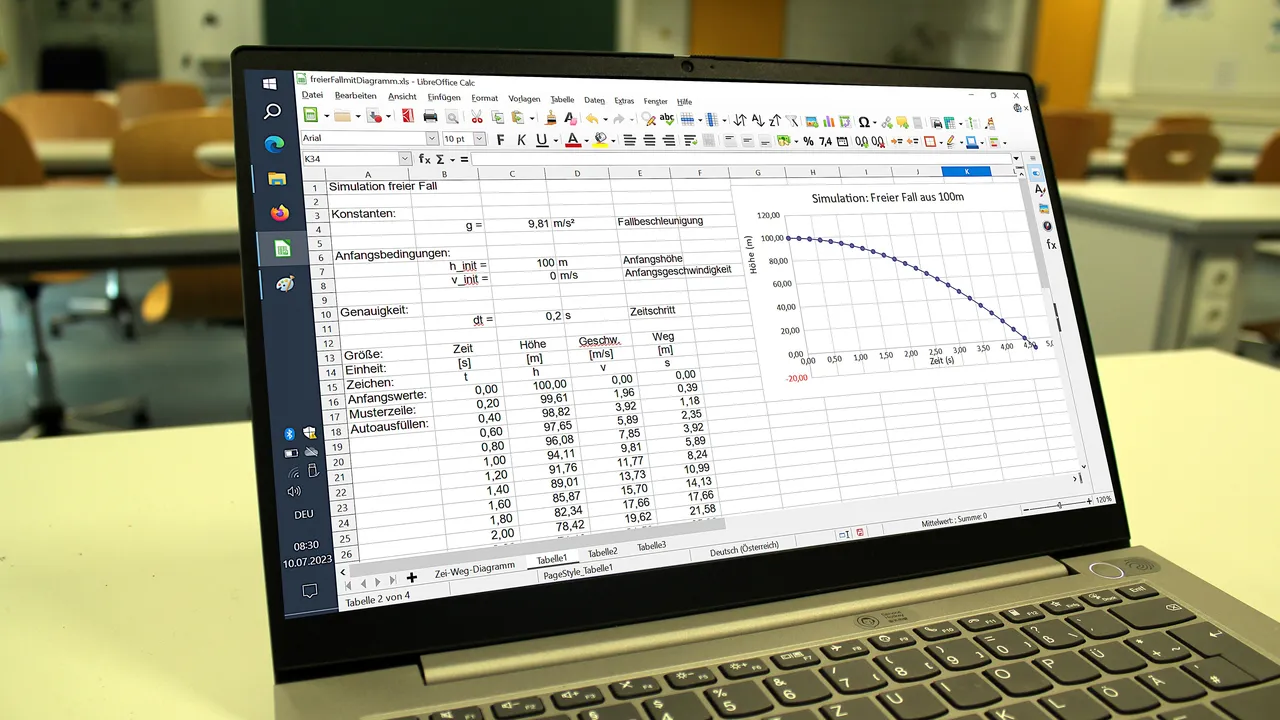Image resolution: width=1280 pixels, height=720 pixels.
Task: Open the Functions fx deck in the sidebar
Action: (1051, 244)
